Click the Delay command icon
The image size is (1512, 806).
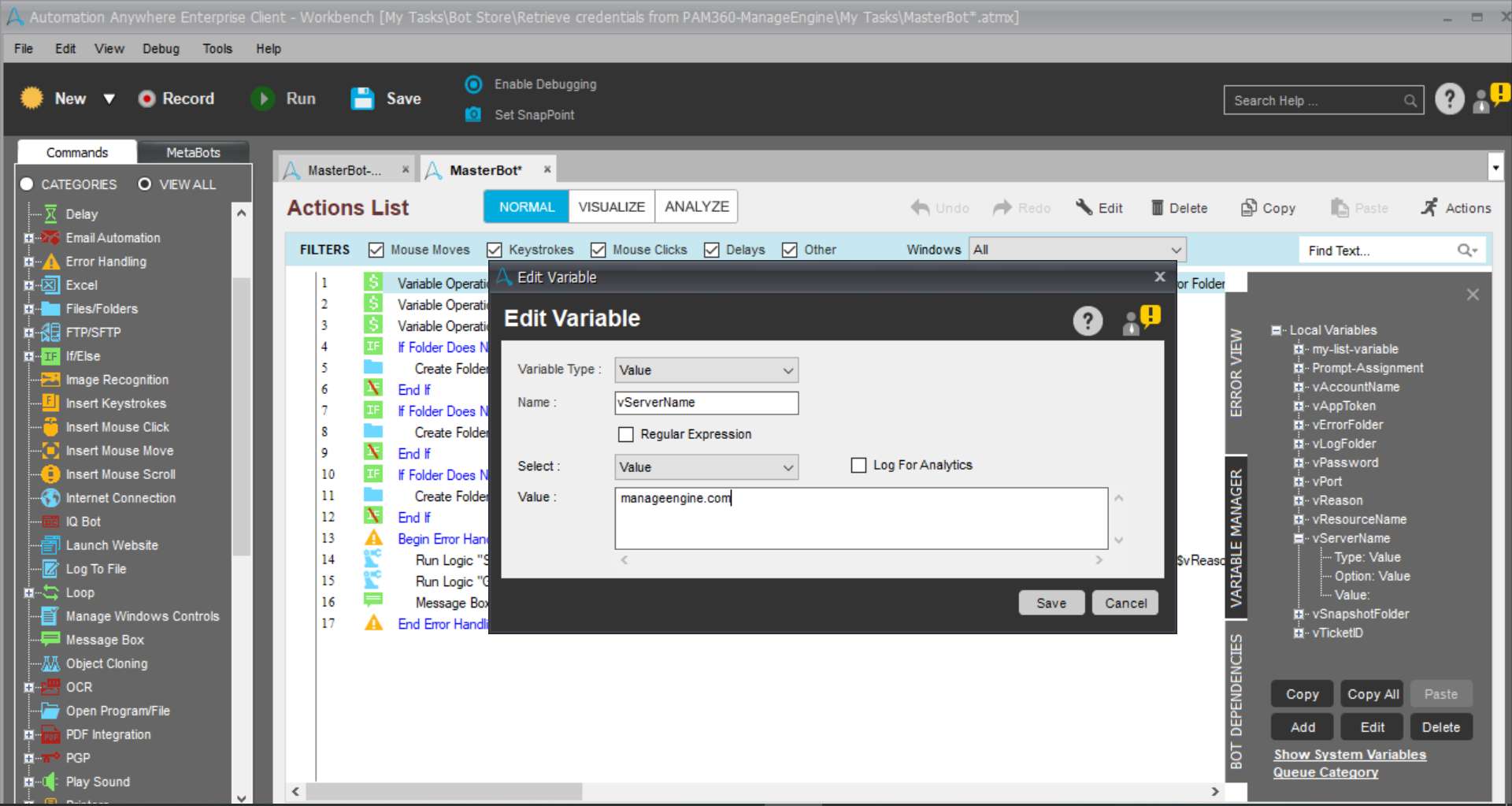[x=50, y=214]
